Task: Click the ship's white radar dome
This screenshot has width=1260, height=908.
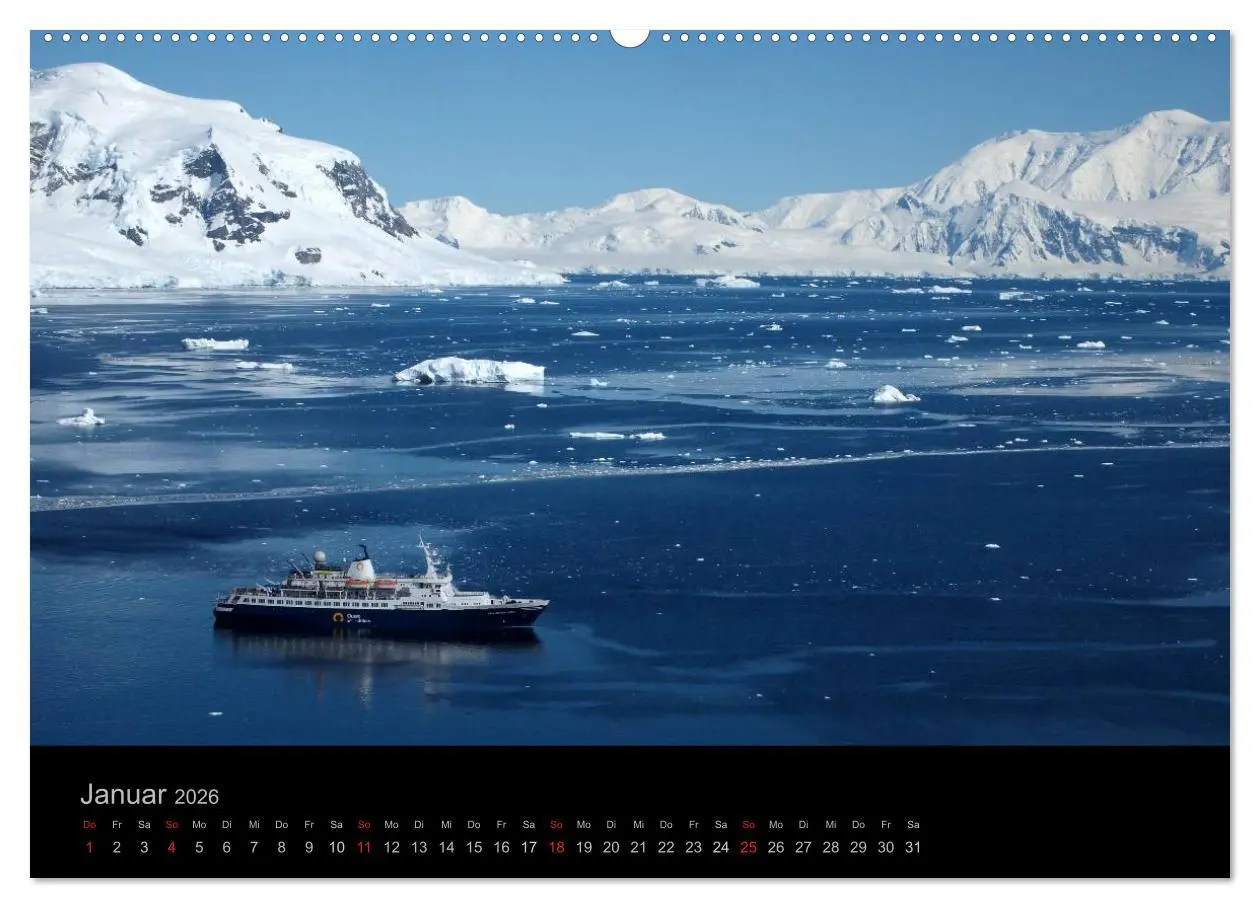Action: tap(320, 558)
